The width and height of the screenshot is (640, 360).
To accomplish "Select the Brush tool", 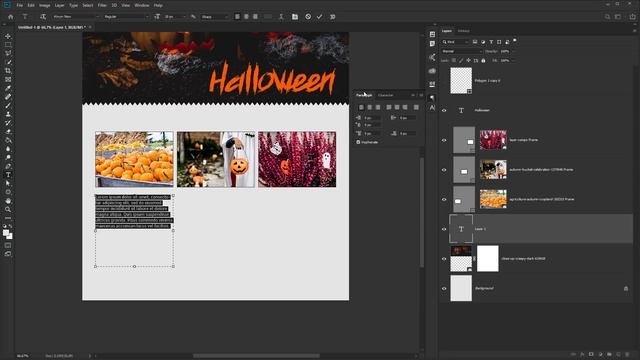I will coord(8,105).
